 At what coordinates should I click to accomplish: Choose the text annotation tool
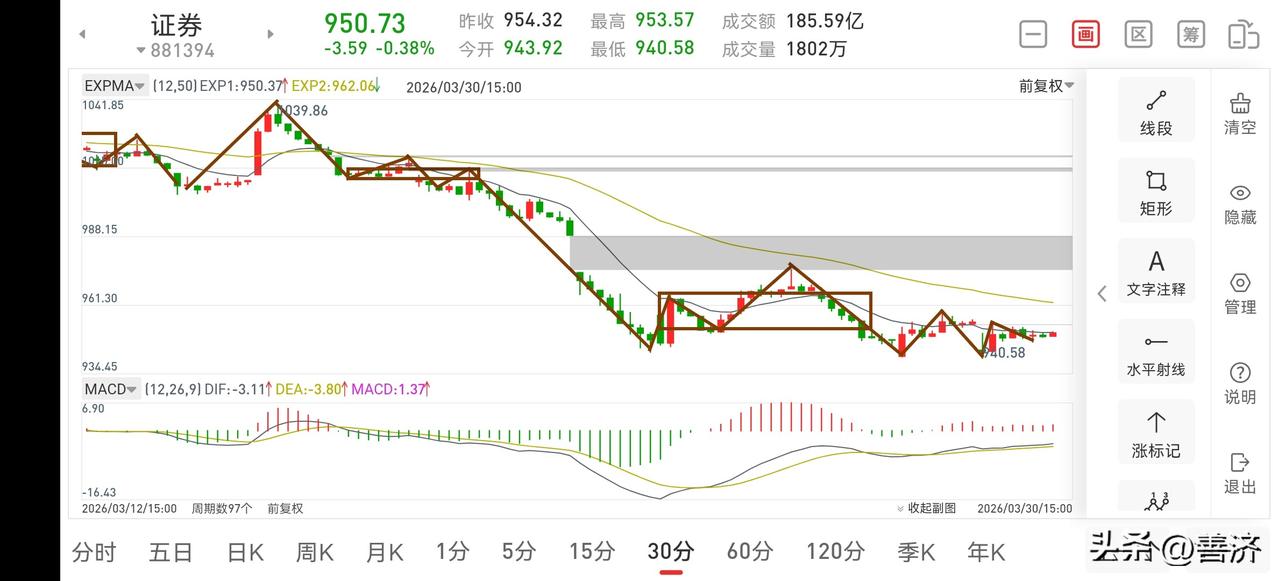coord(1156,271)
